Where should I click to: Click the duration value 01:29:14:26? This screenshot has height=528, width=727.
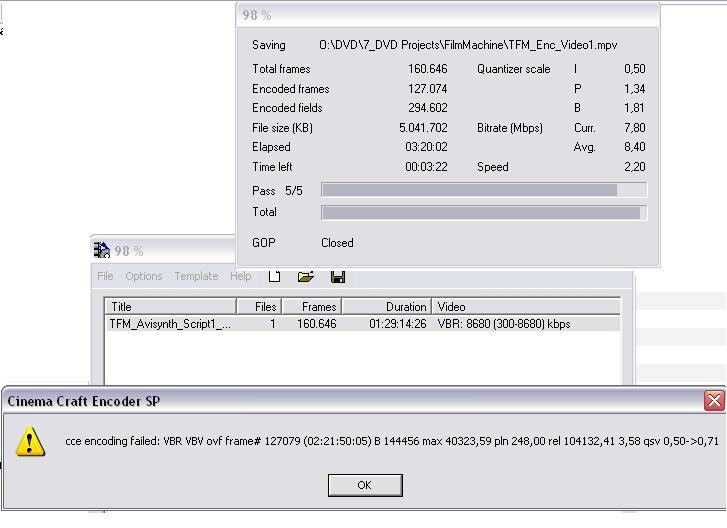[x=398, y=324]
